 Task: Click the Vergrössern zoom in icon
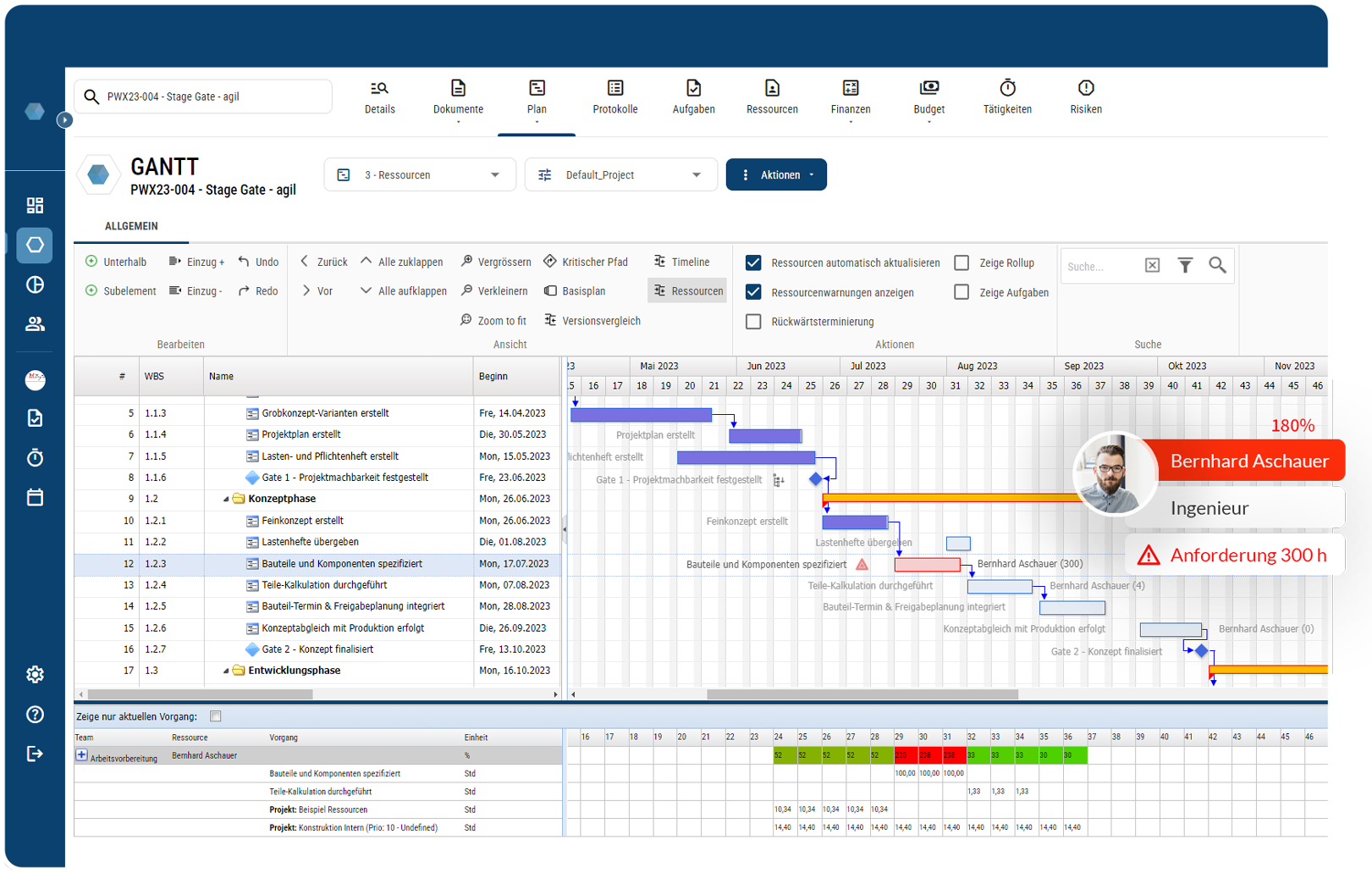coord(466,262)
